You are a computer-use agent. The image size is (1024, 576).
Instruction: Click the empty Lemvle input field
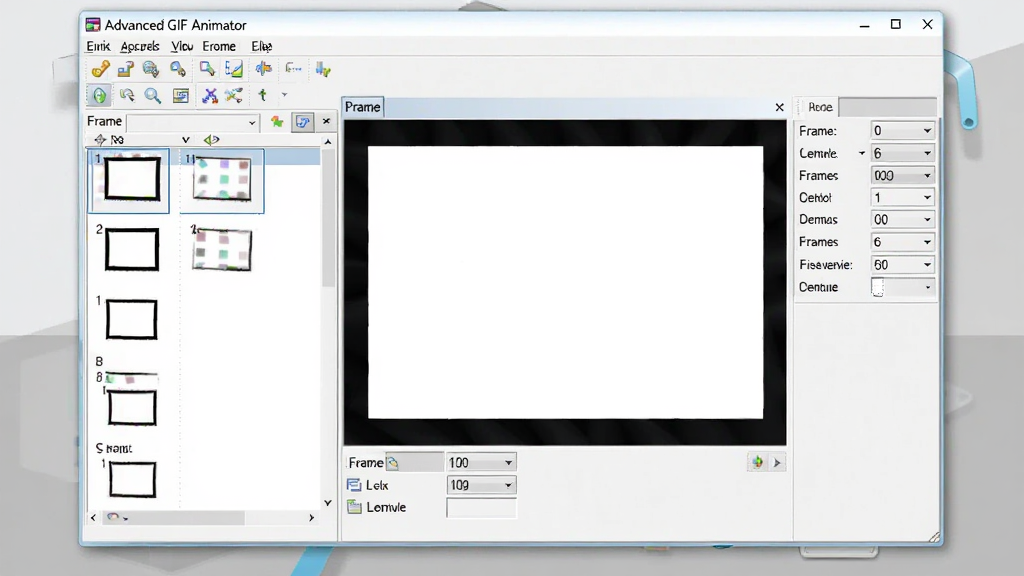point(481,507)
